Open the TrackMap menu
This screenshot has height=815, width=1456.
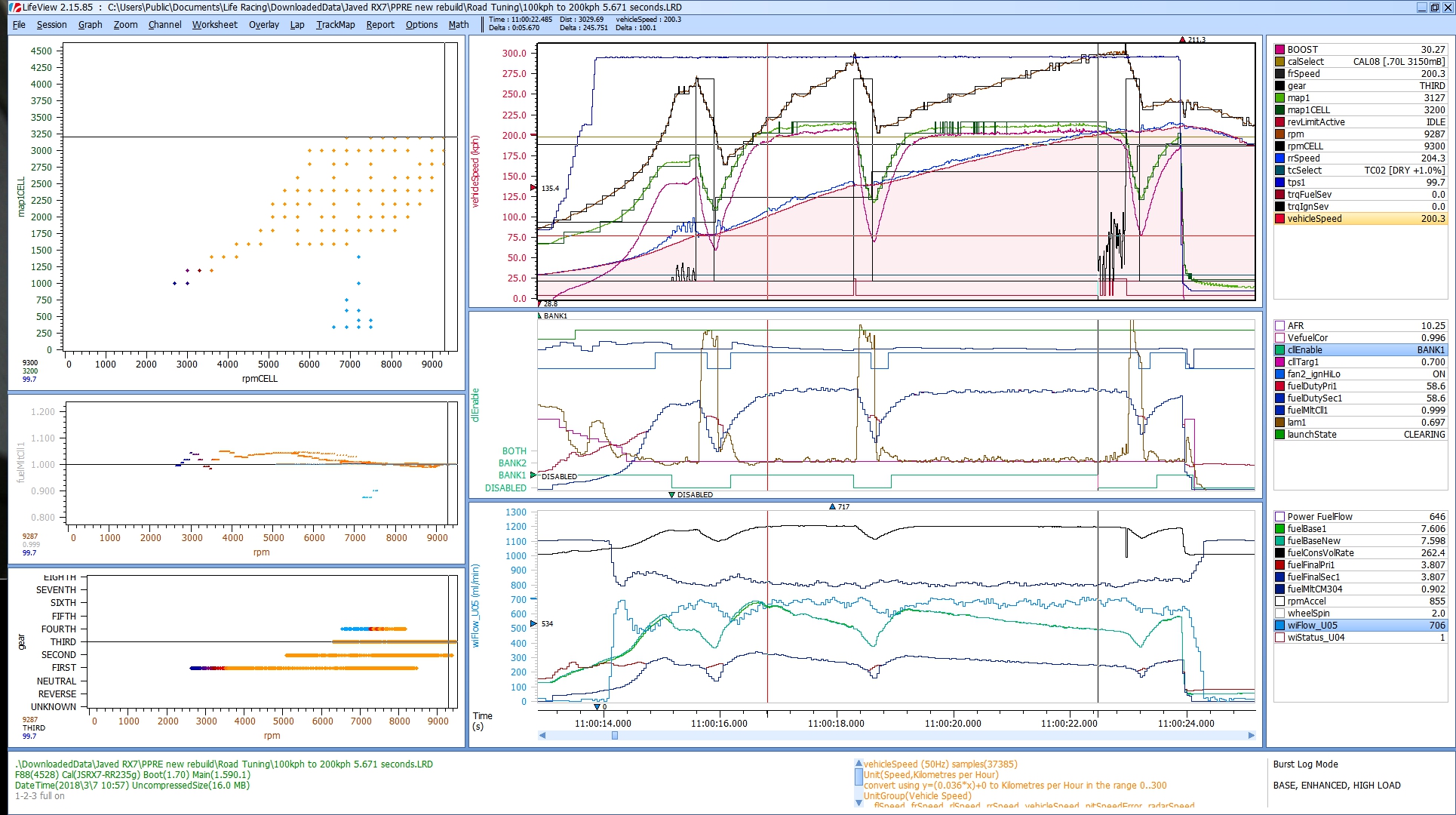335,24
